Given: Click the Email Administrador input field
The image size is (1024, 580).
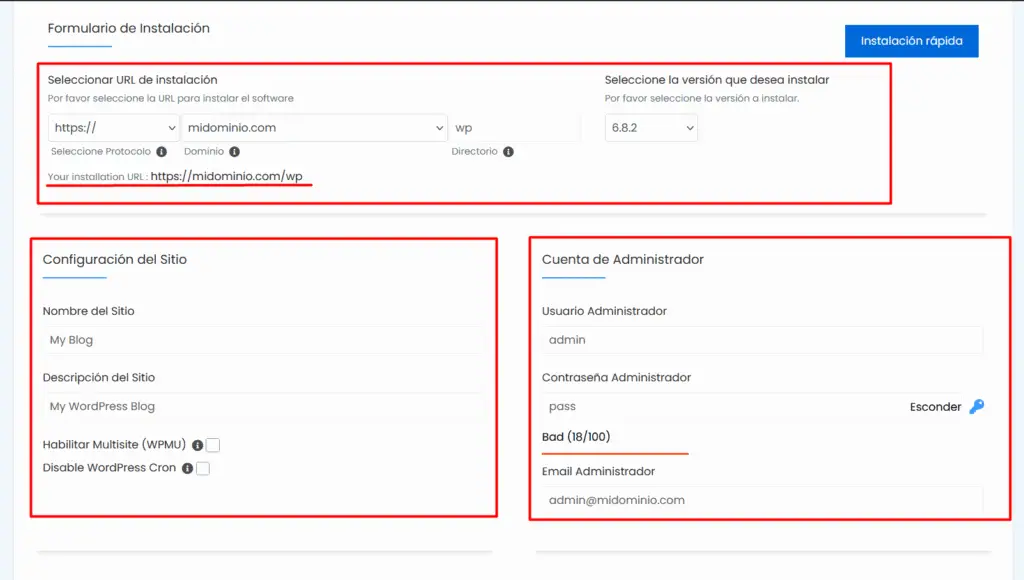Looking at the screenshot, I should point(762,500).
